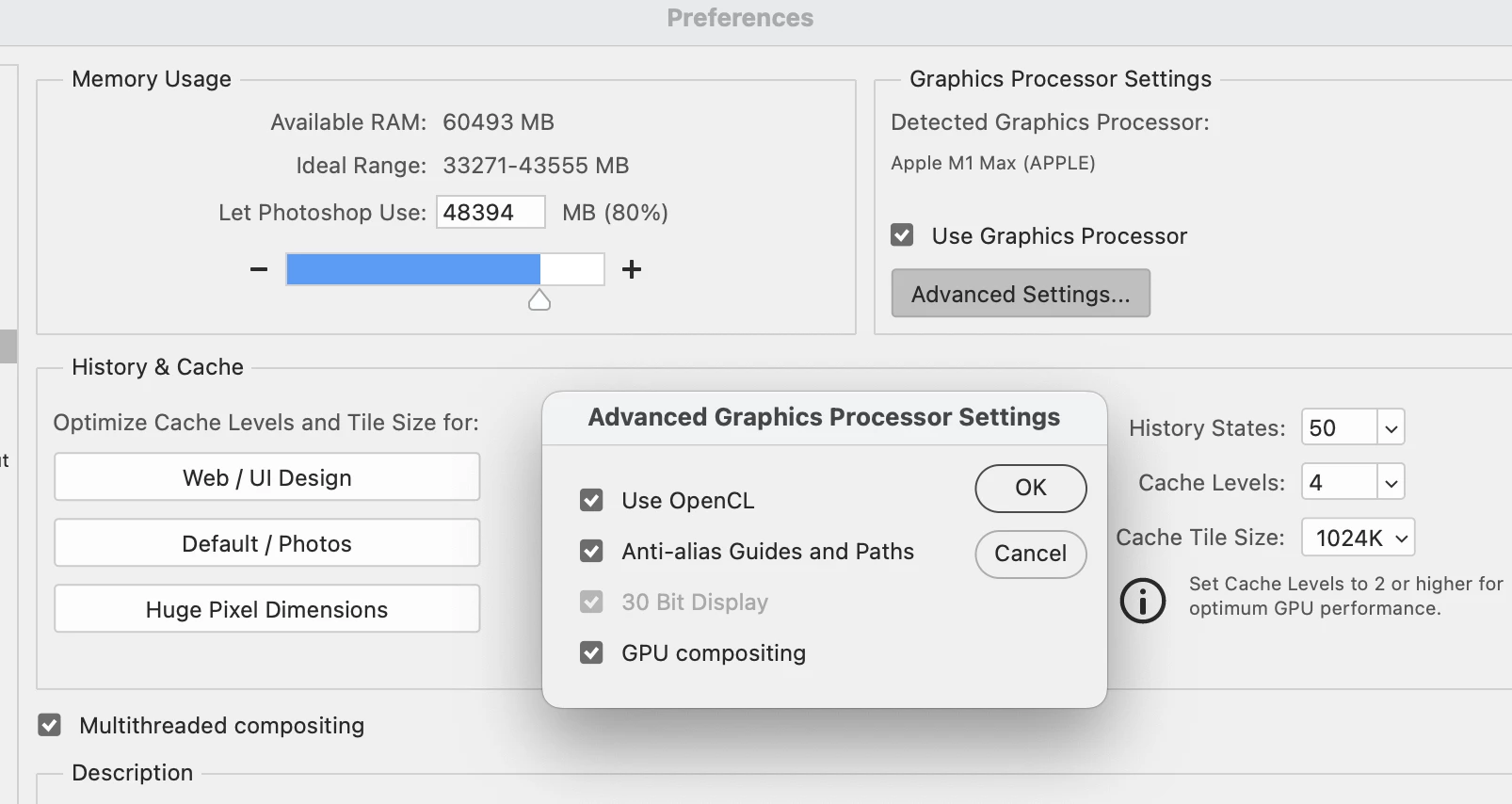Uncheck the Use OpenCL option
This screenshot has height=804, width=1512.
(591, 500)
